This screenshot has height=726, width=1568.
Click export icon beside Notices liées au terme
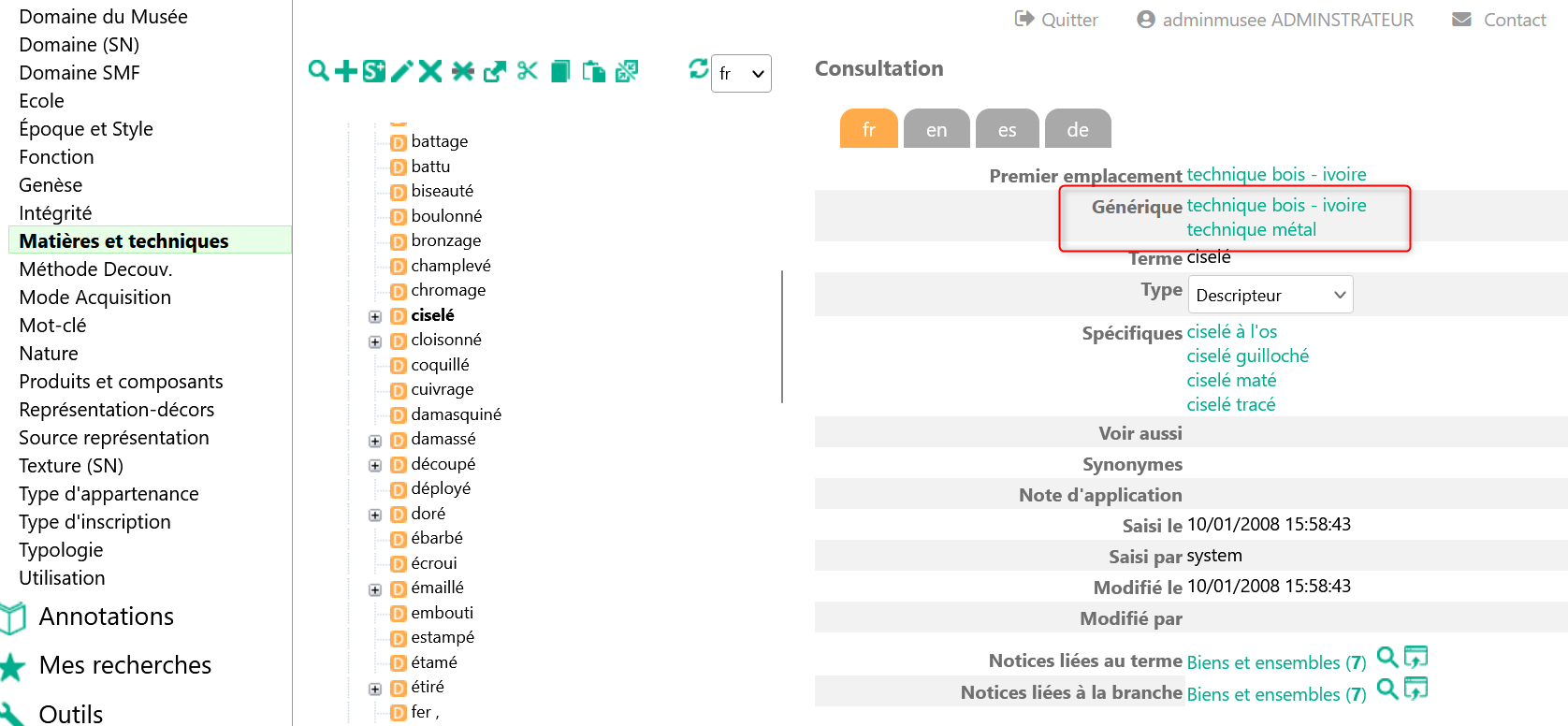pyautogui.click(x=1416, y=658)
